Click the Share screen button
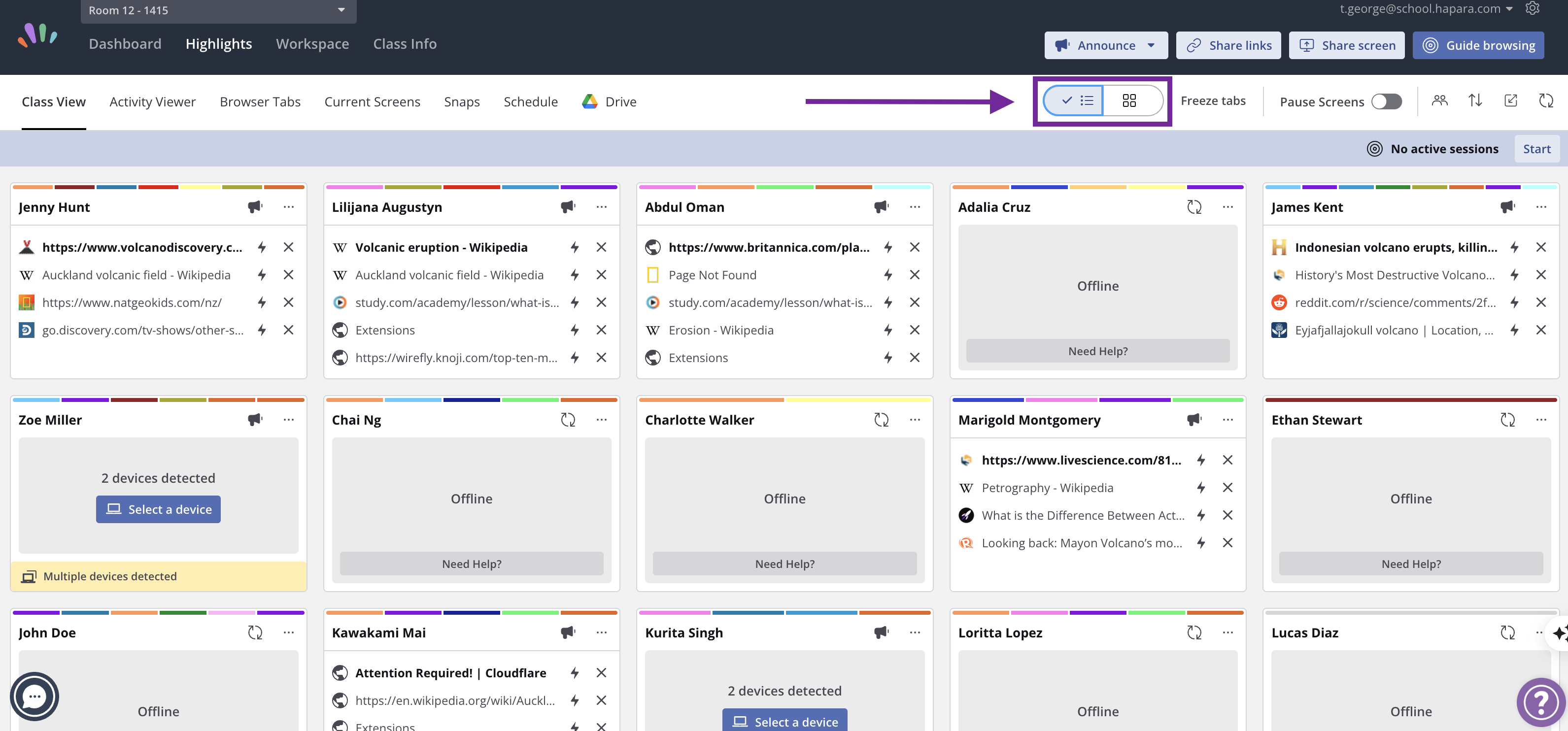The height and width of the screenshot is (731, 1568). coord(1346,45)
